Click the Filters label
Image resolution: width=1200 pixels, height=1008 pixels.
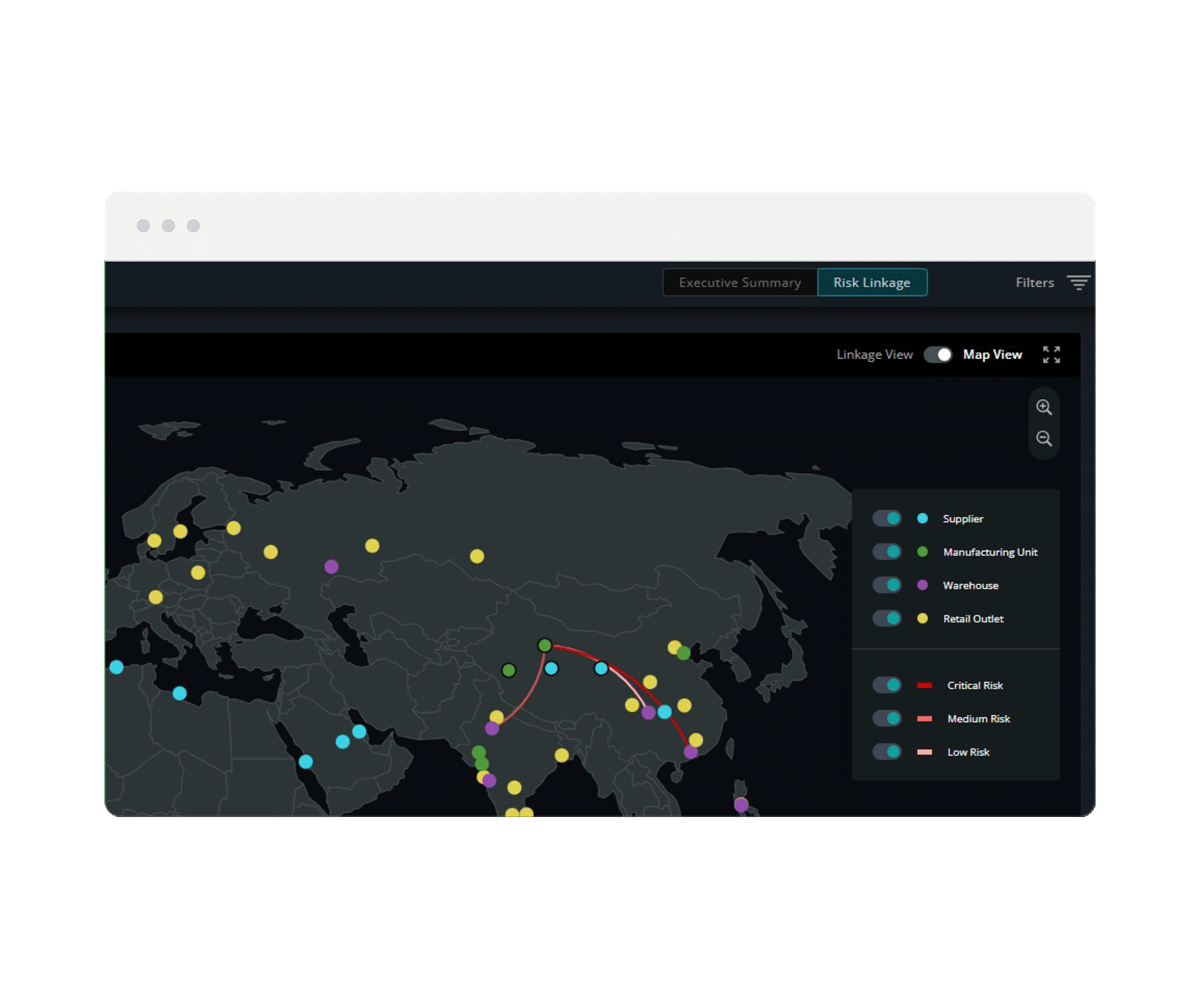[1034, 282]
